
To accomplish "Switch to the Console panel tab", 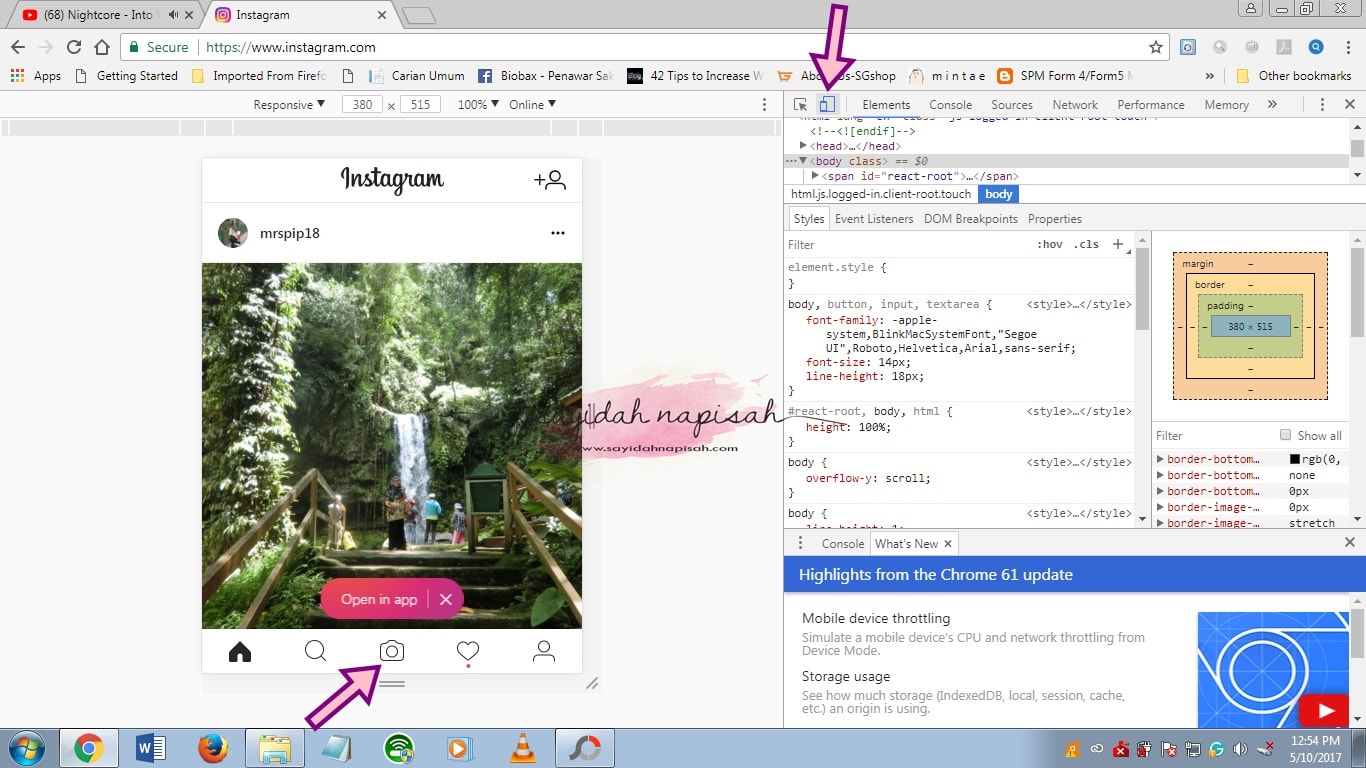I will click(x=950, y=104).
